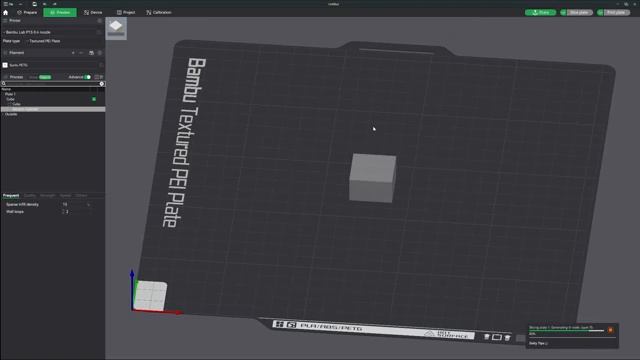Click the green icon on Cube row
The height and width of the screenshot is (360, 640).
pos(94,99)
